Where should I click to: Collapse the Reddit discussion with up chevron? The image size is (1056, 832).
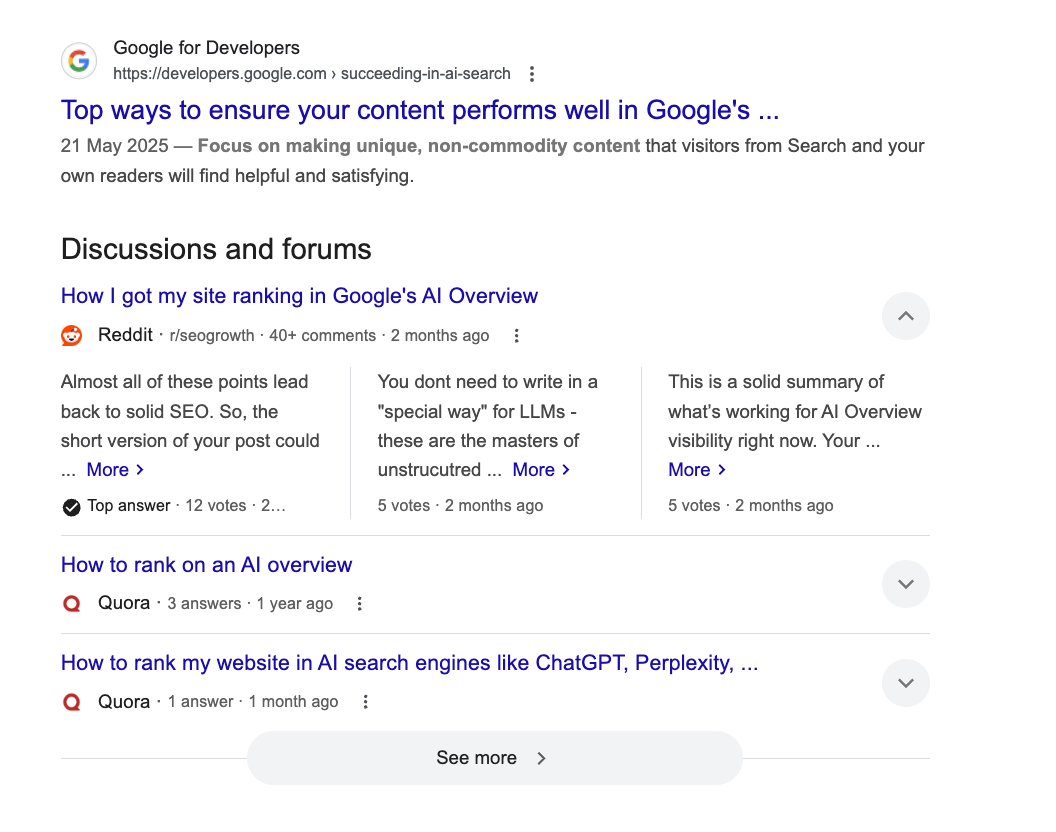906,316
